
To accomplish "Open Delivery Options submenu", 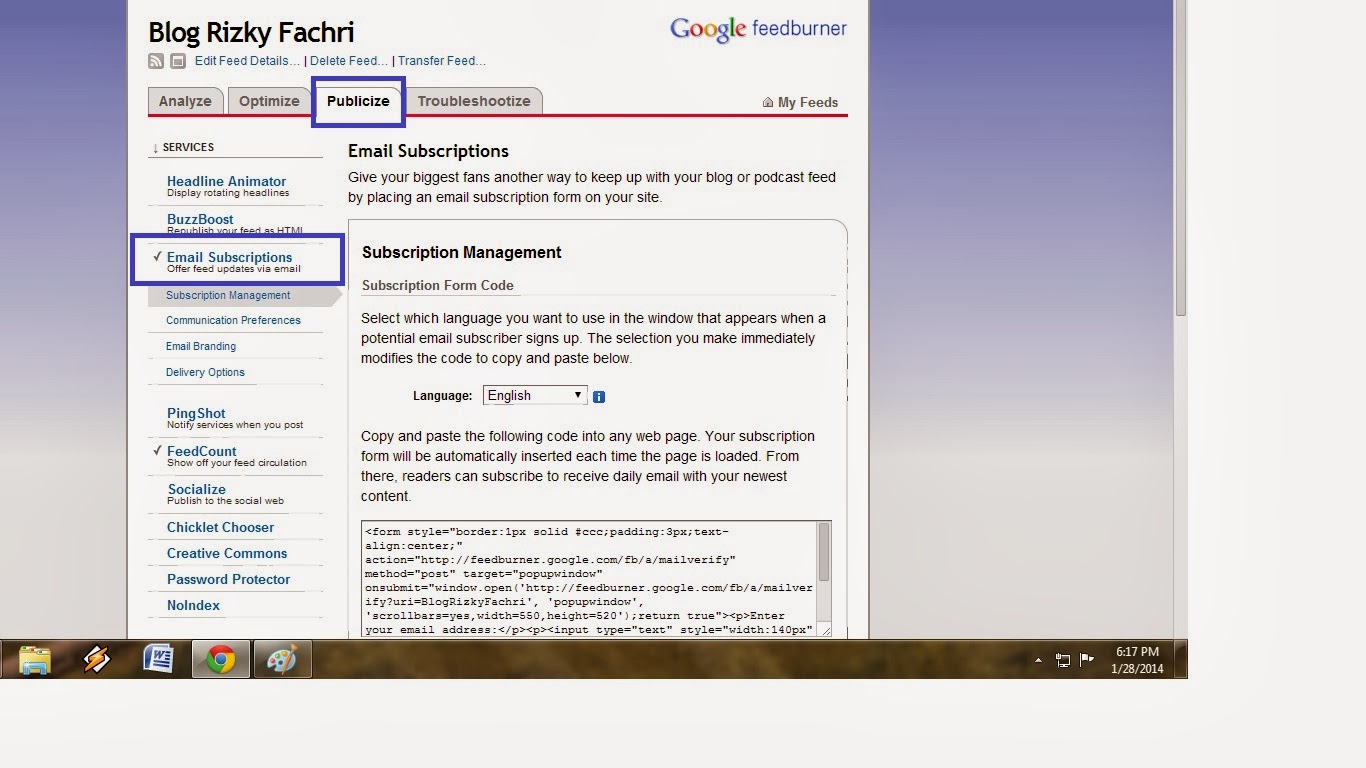I will (205, 372).
